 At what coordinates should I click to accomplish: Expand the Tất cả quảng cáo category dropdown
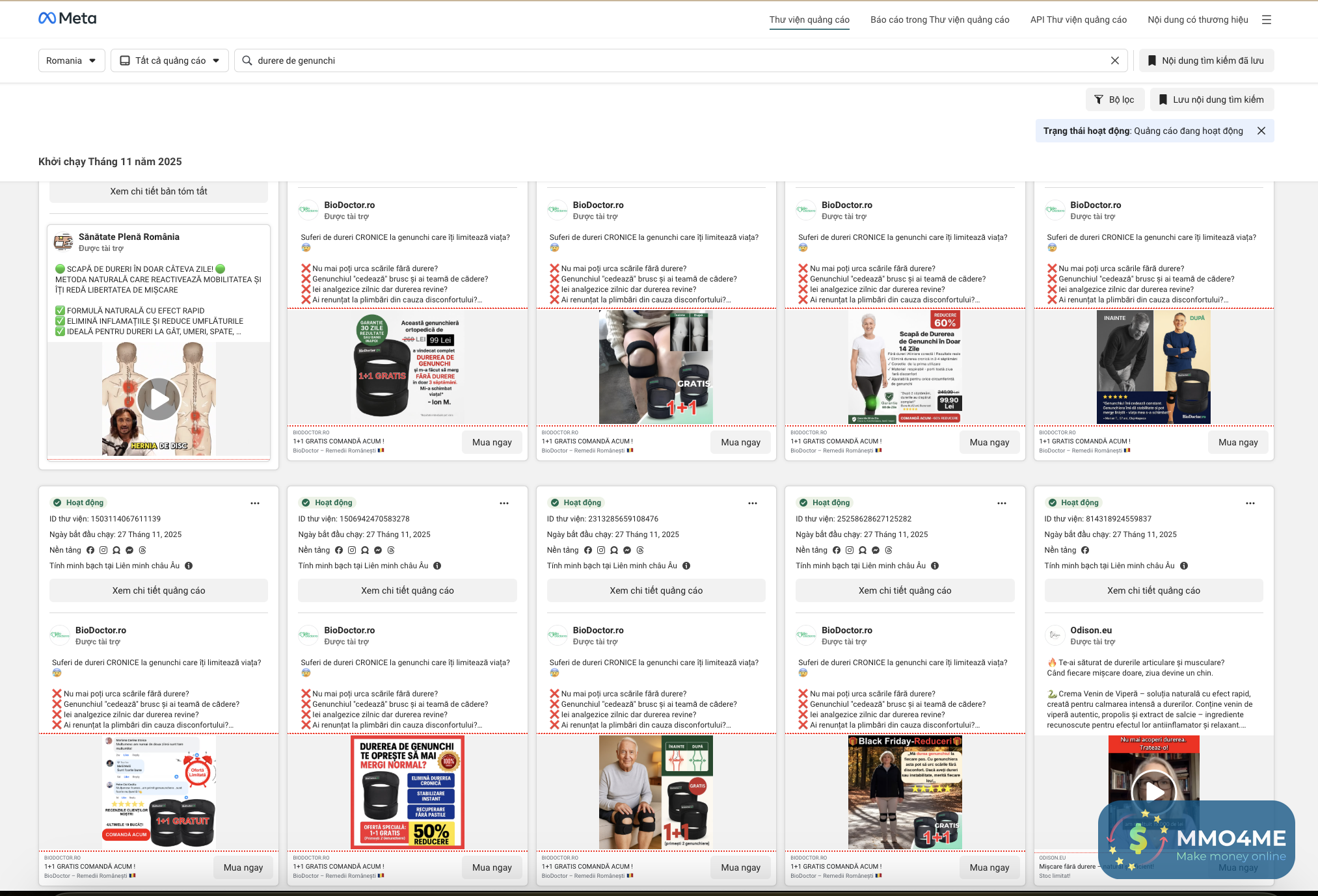[170, 60]
